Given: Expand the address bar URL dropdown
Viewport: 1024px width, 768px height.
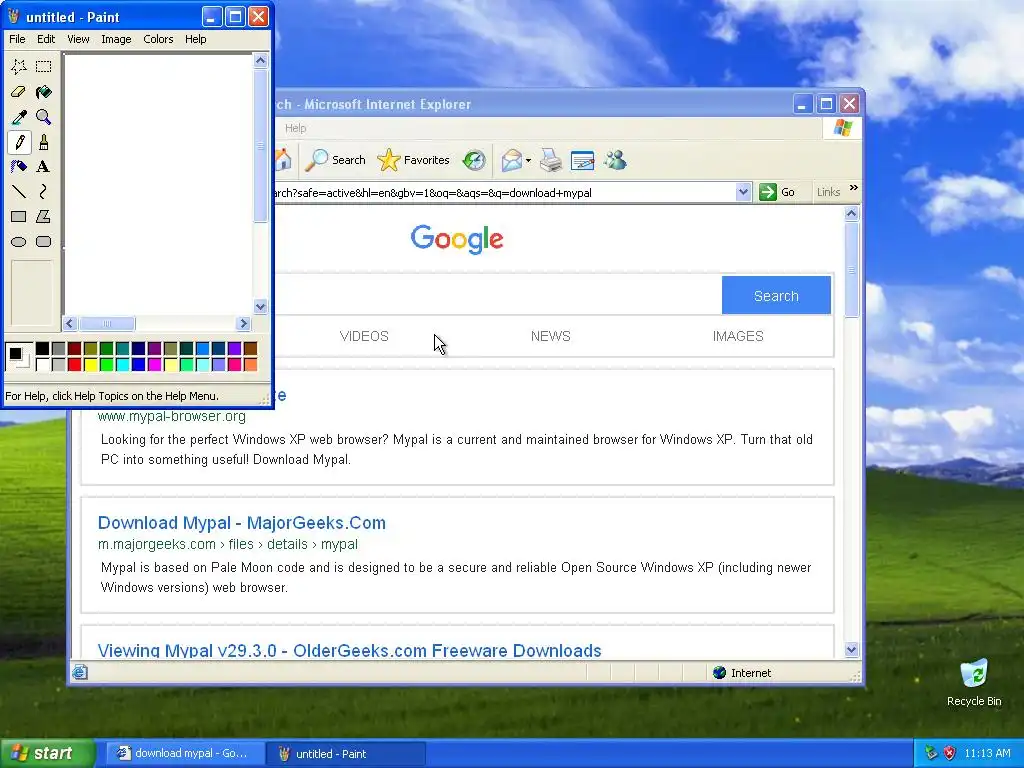Looking at the screenshot, I should (743, 193).
